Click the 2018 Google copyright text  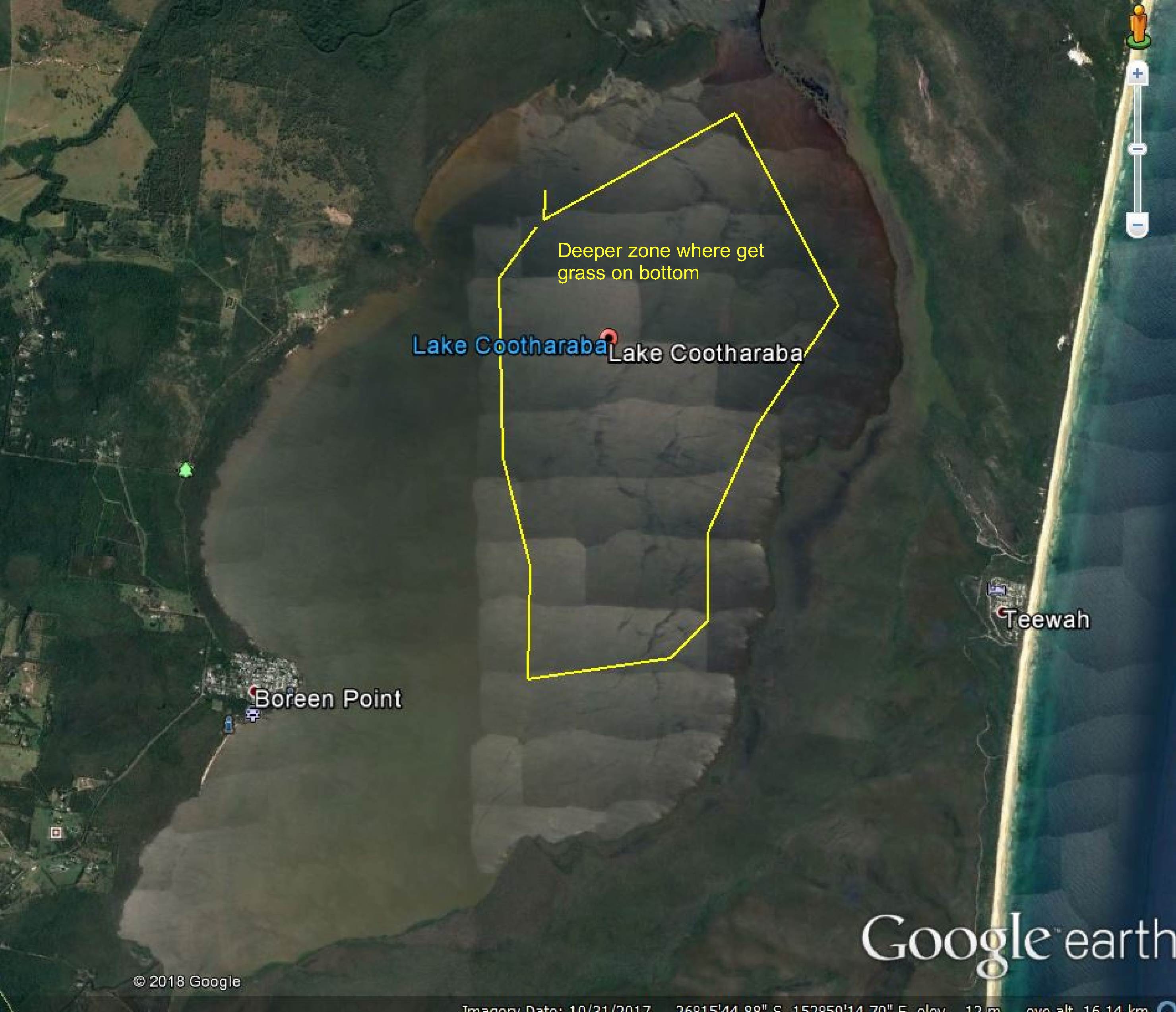187,981
